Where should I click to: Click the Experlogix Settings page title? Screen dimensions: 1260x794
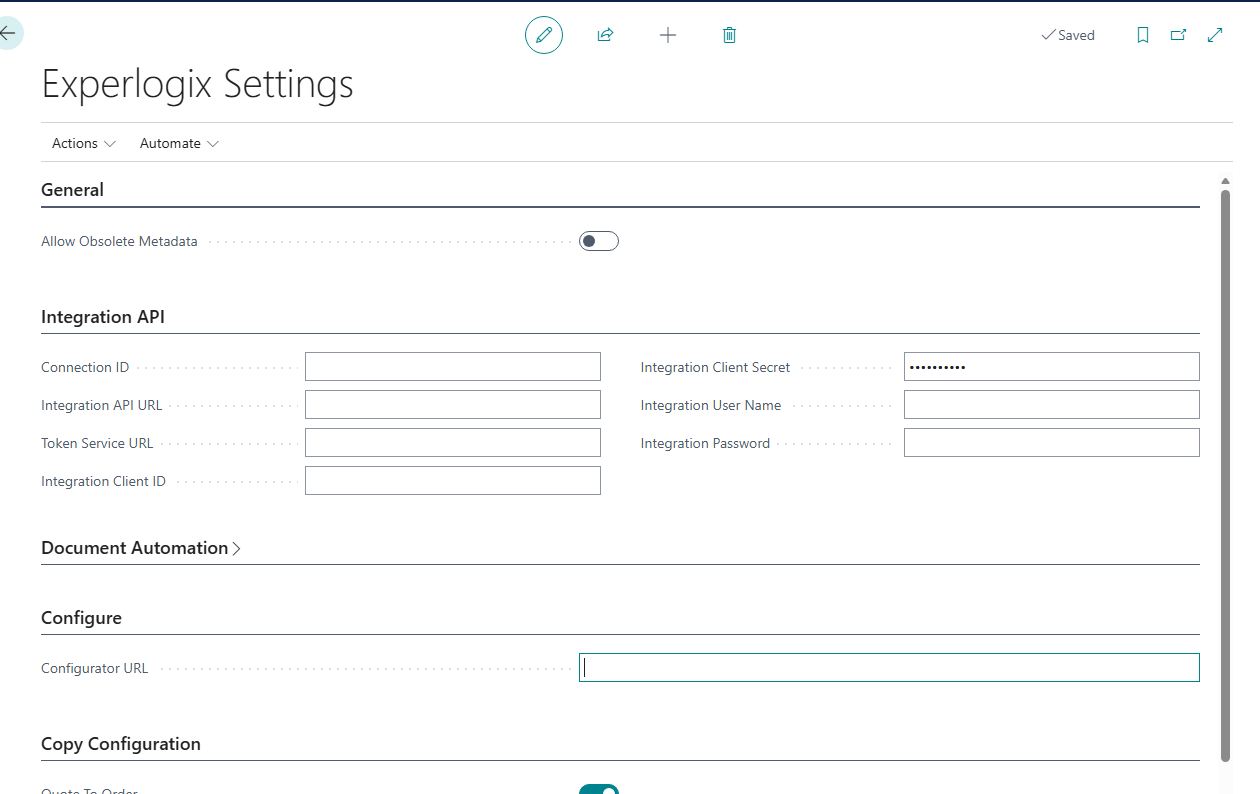pos(197,84)
